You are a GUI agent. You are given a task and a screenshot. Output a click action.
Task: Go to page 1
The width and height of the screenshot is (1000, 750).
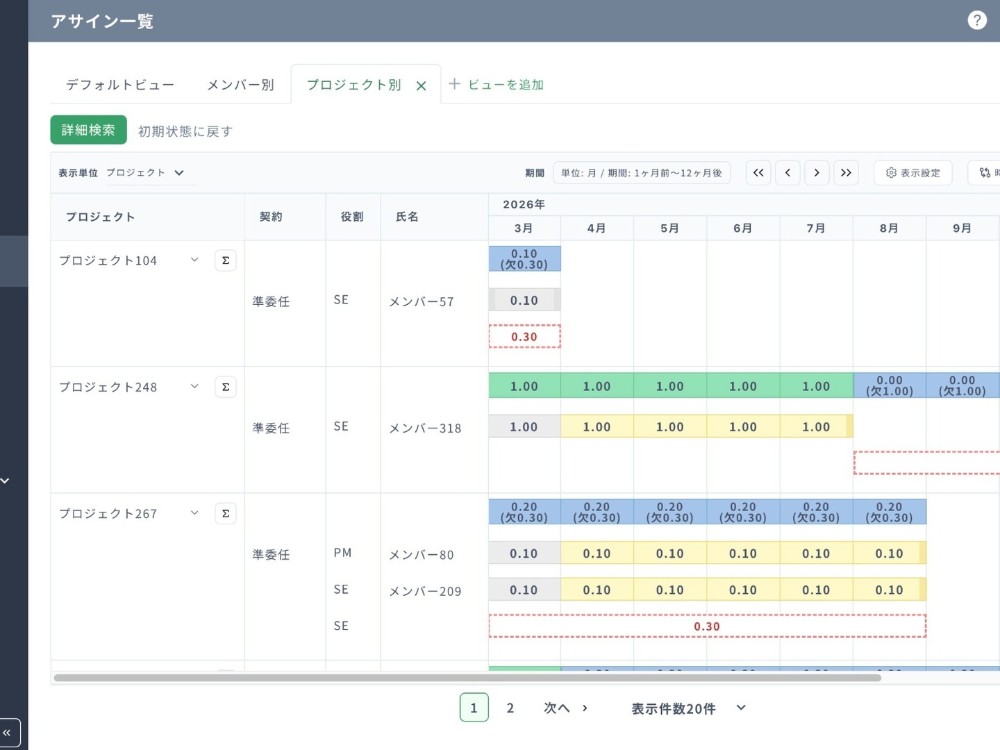tap(474, 707)
